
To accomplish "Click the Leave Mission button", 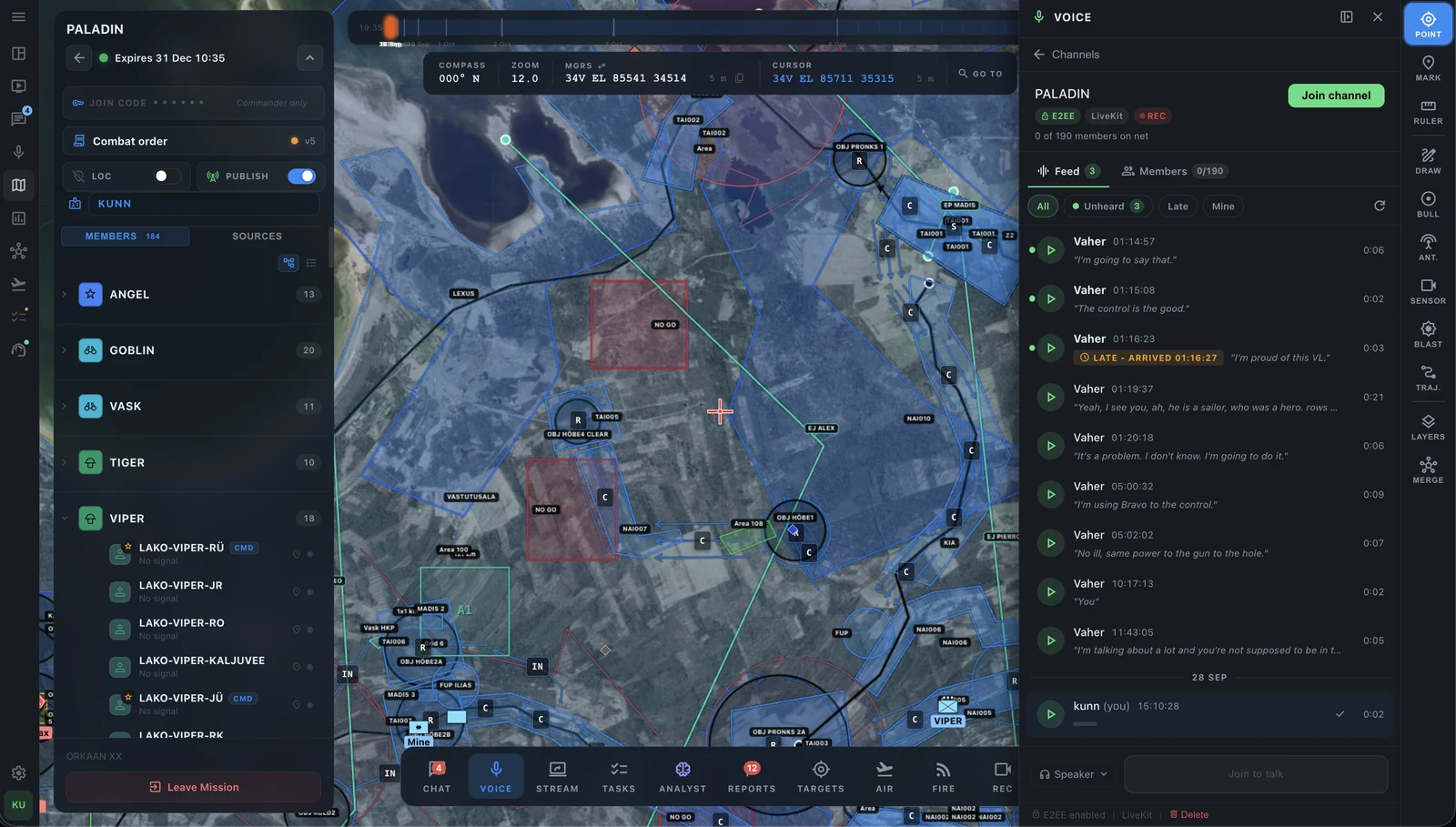I will pyautogui.click(x=194, y=787).
